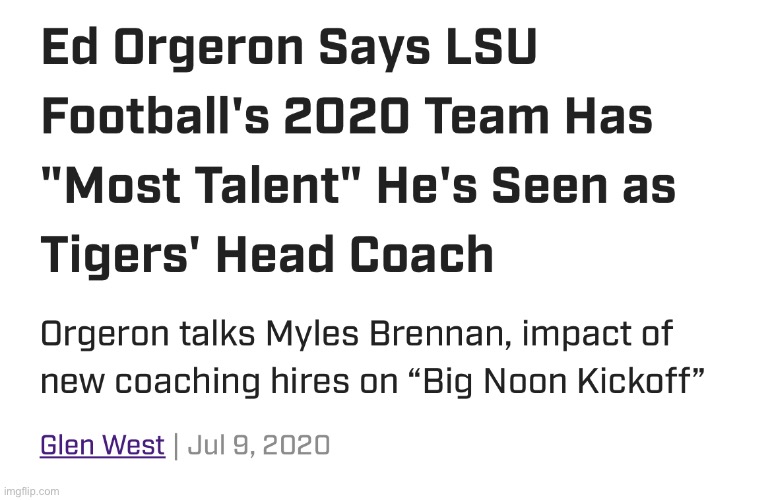Click "impact of" in the subheading
Image resolution: width=772 pixels, height=500 pixels.
(608, 335)
